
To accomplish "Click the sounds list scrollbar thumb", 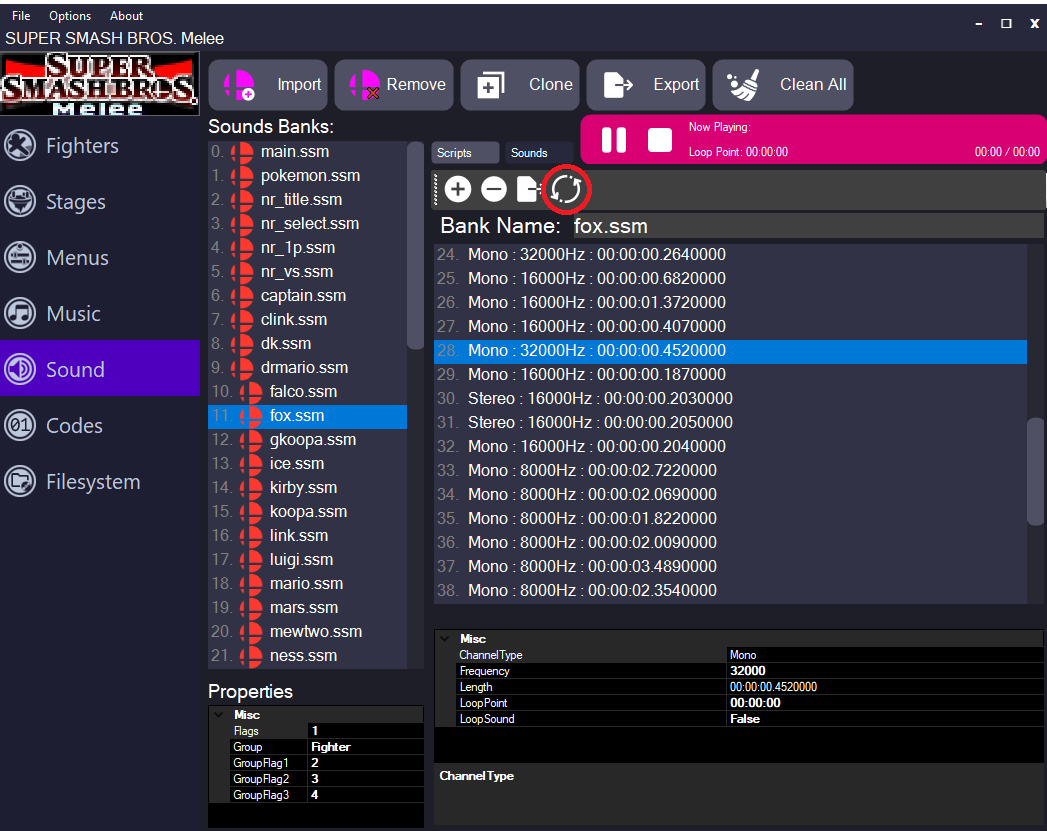I will coord(1035,471).
